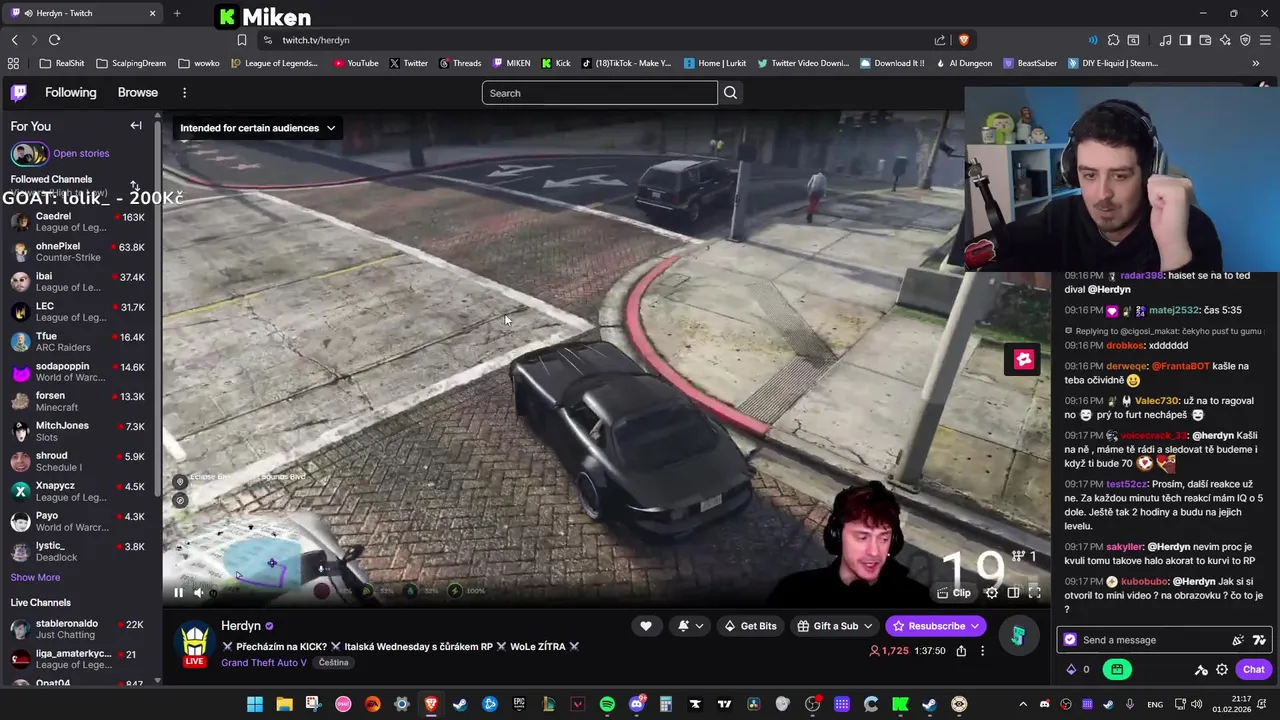Open the 7TV emote menu in chat
1280x720 pixels.
click(x=1259, y=640)
